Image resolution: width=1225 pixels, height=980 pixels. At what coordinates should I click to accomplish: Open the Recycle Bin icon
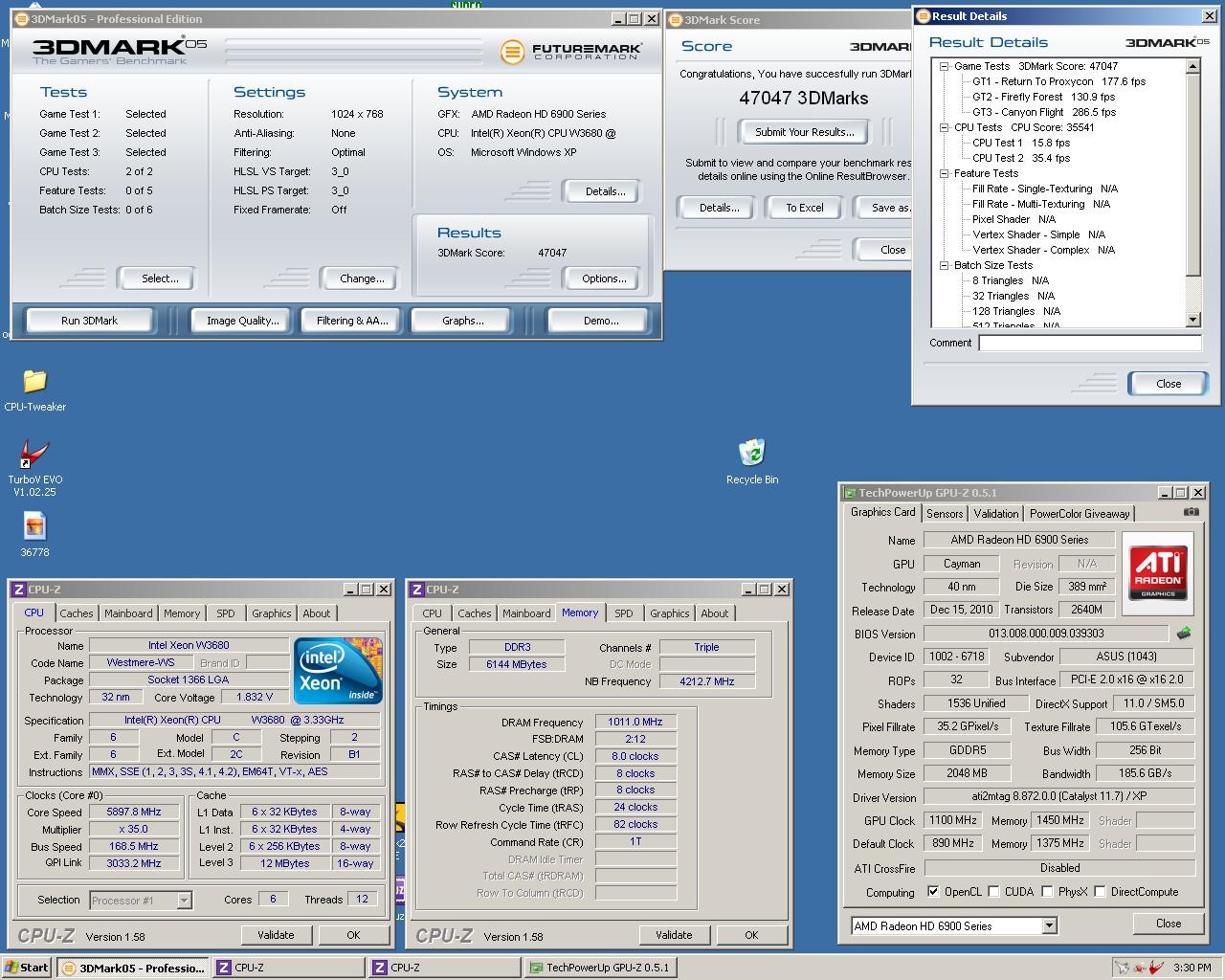click(751, 453)
